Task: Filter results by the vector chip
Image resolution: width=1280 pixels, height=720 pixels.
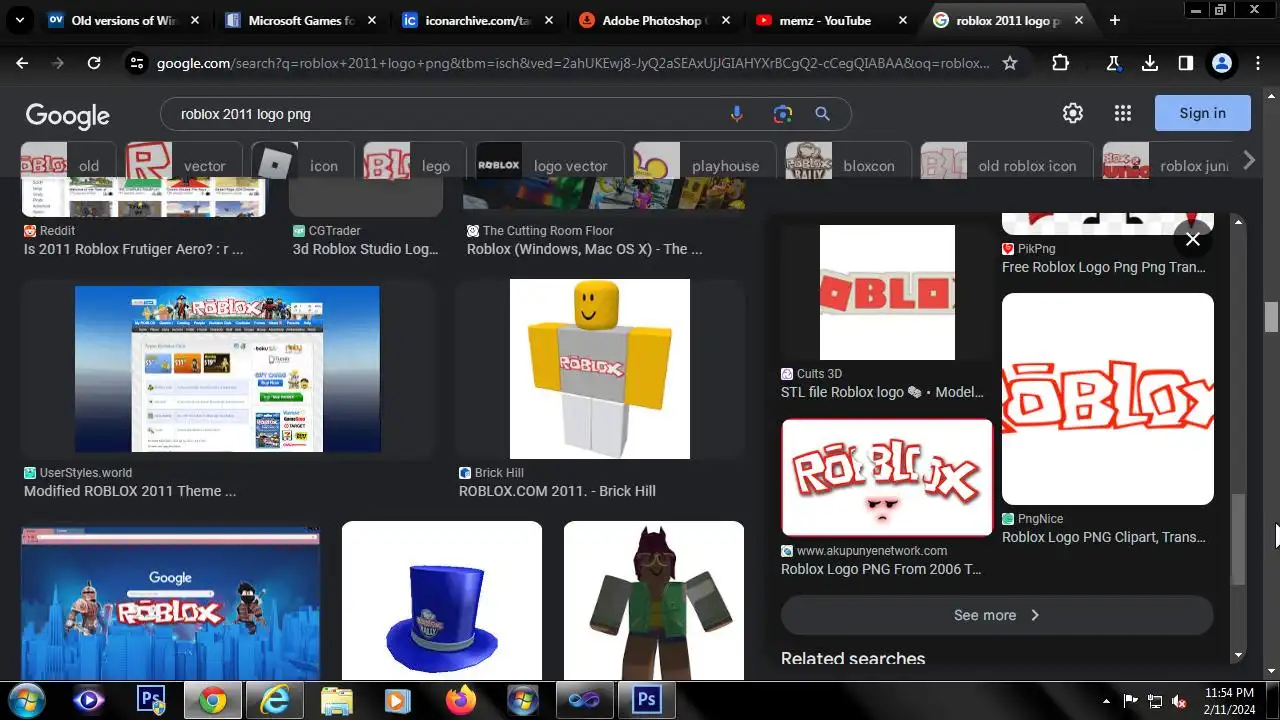Action: 183,163
